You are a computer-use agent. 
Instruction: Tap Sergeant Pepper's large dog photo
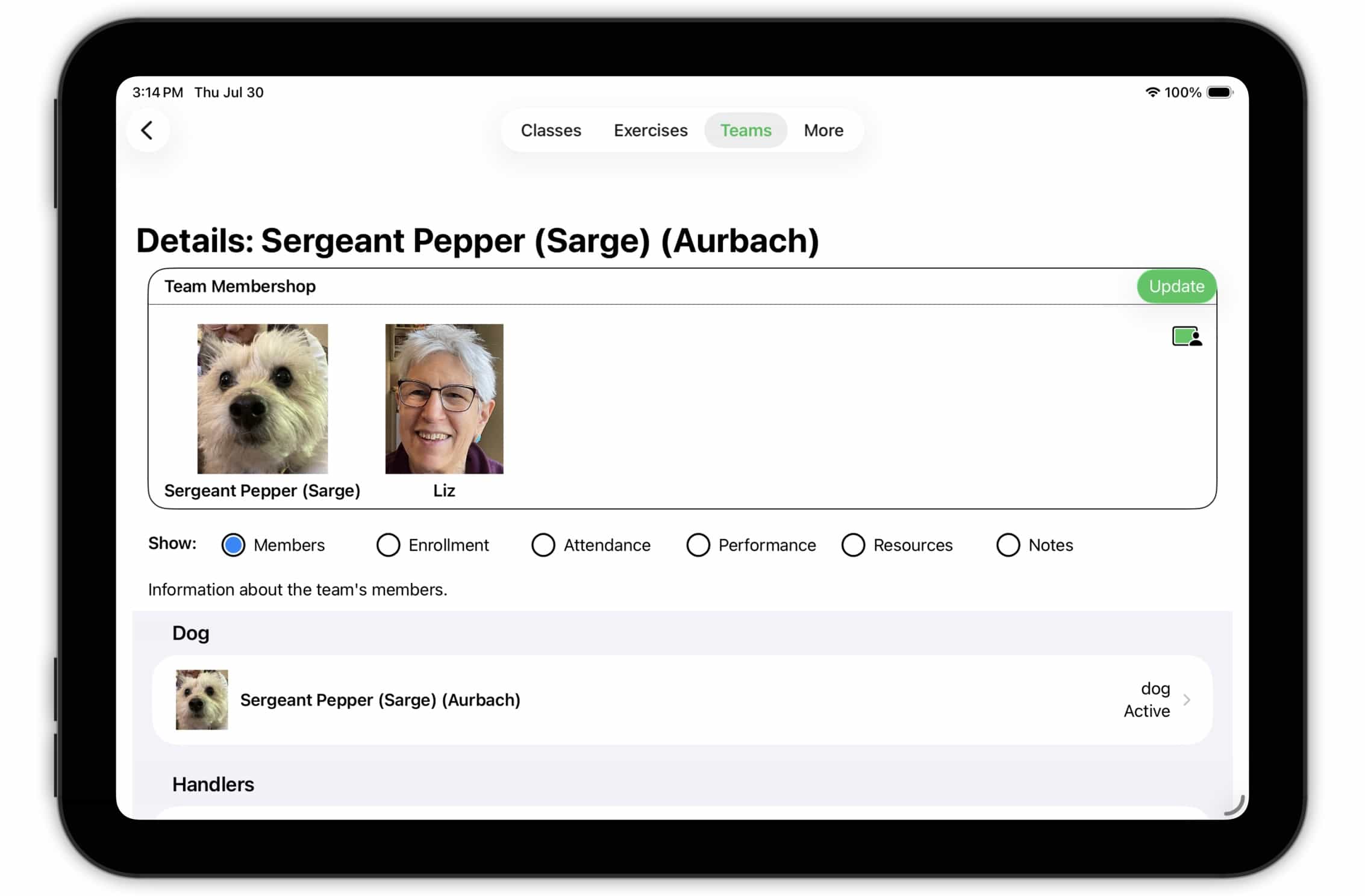click(263, 399)
